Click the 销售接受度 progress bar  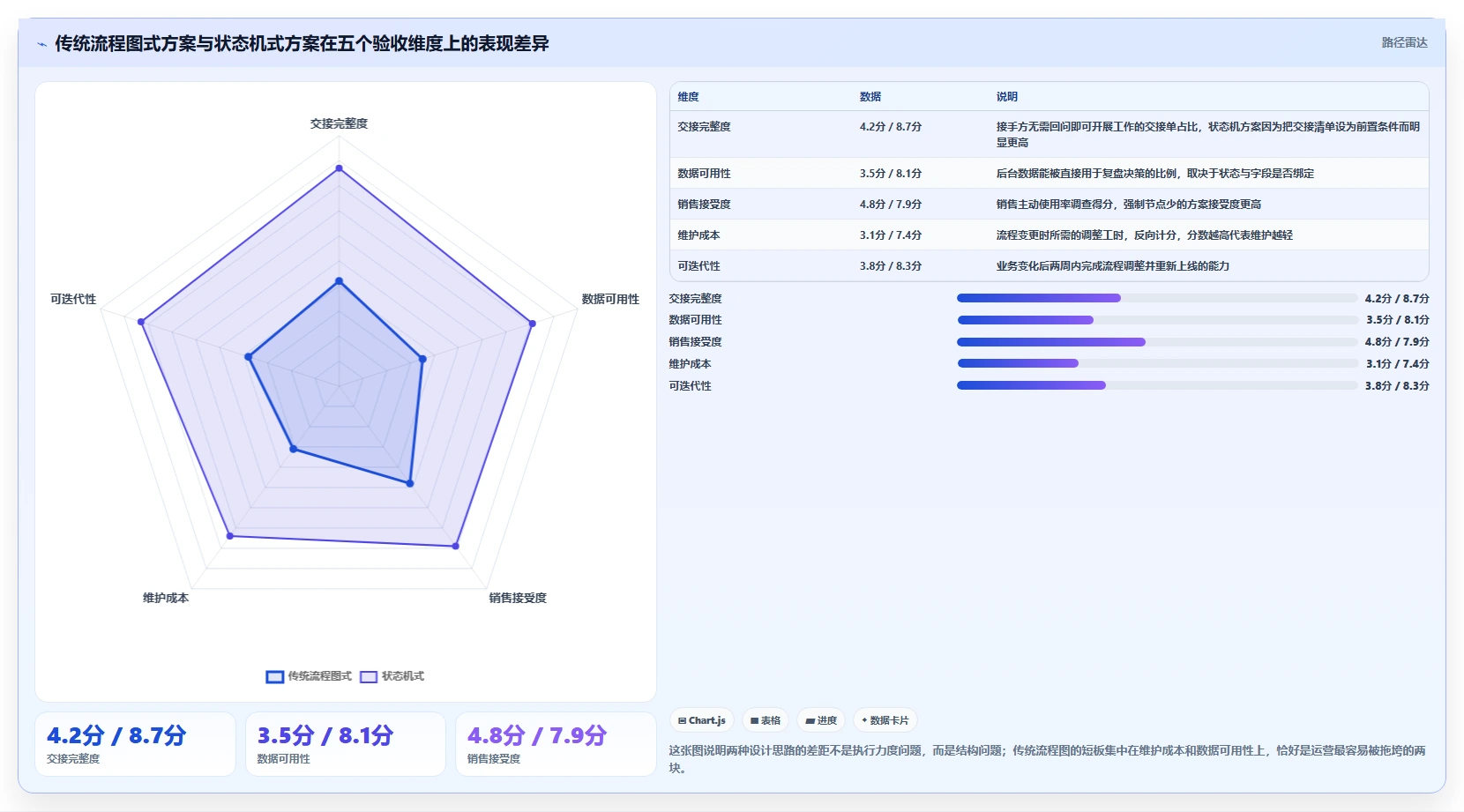pos(1157,342)
